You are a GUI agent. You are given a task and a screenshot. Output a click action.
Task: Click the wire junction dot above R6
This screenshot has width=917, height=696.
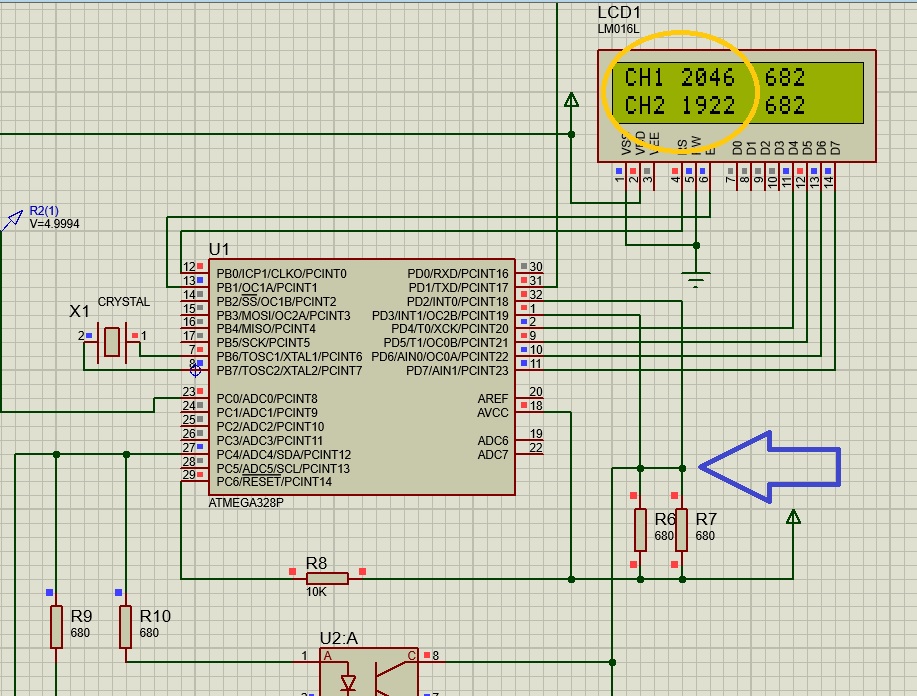640,467
